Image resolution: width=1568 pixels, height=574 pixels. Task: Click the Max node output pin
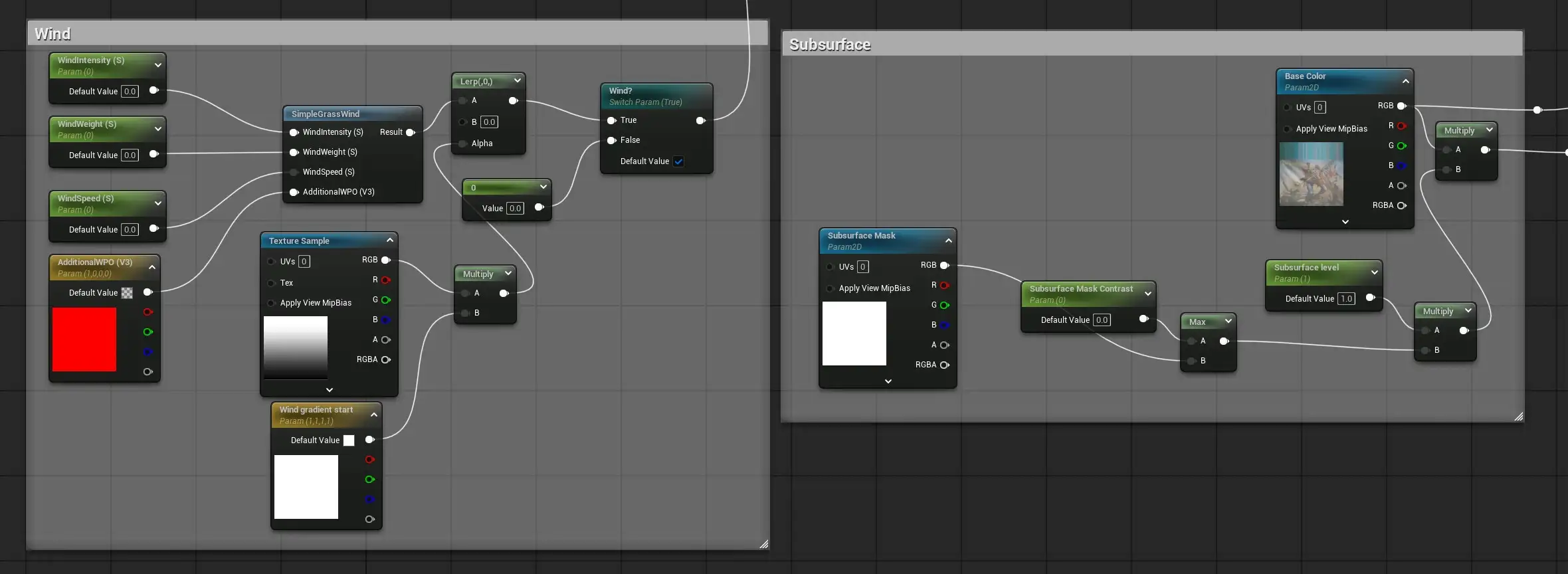coord(1225,341)
